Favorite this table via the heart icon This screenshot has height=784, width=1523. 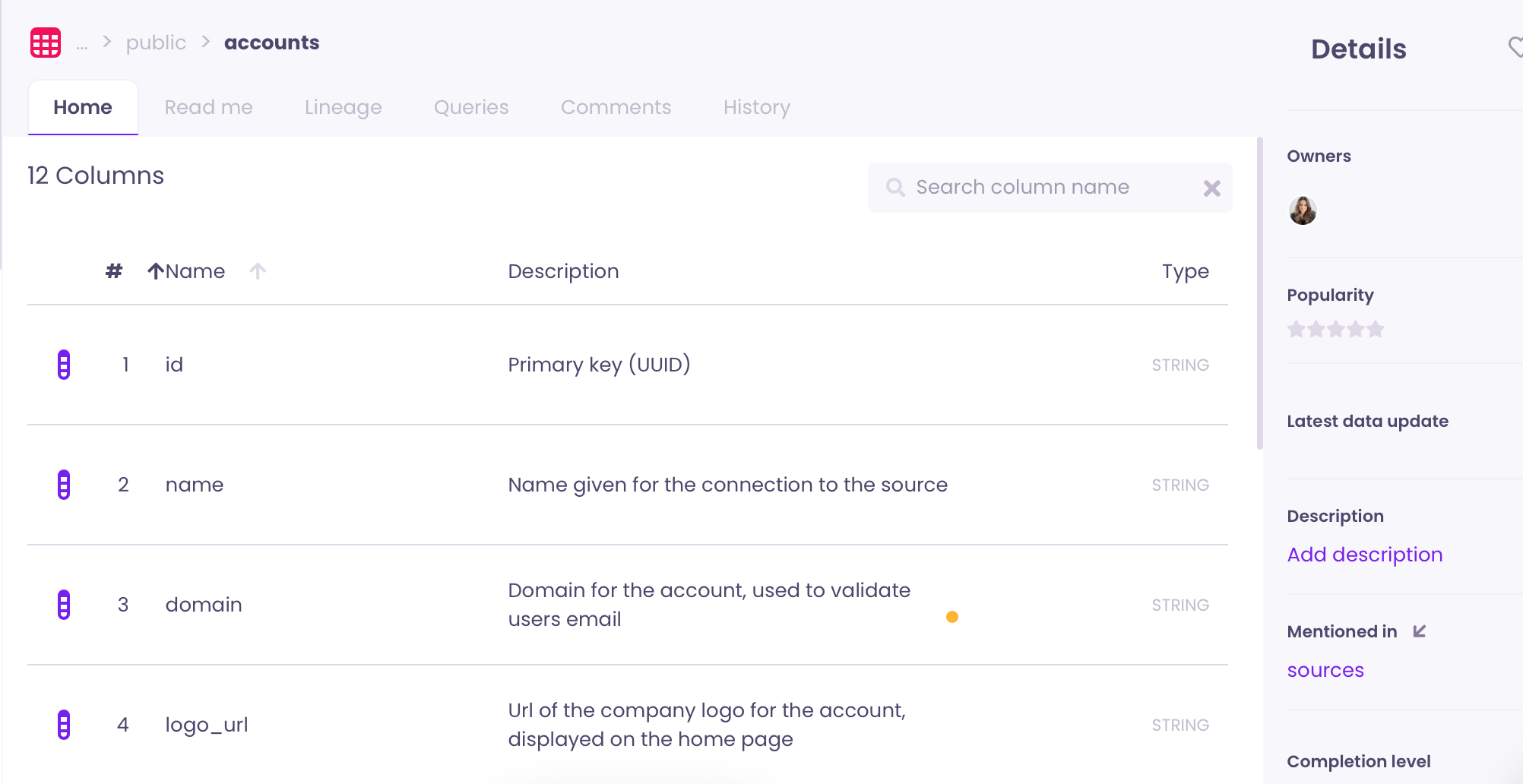click(1516, 48)
